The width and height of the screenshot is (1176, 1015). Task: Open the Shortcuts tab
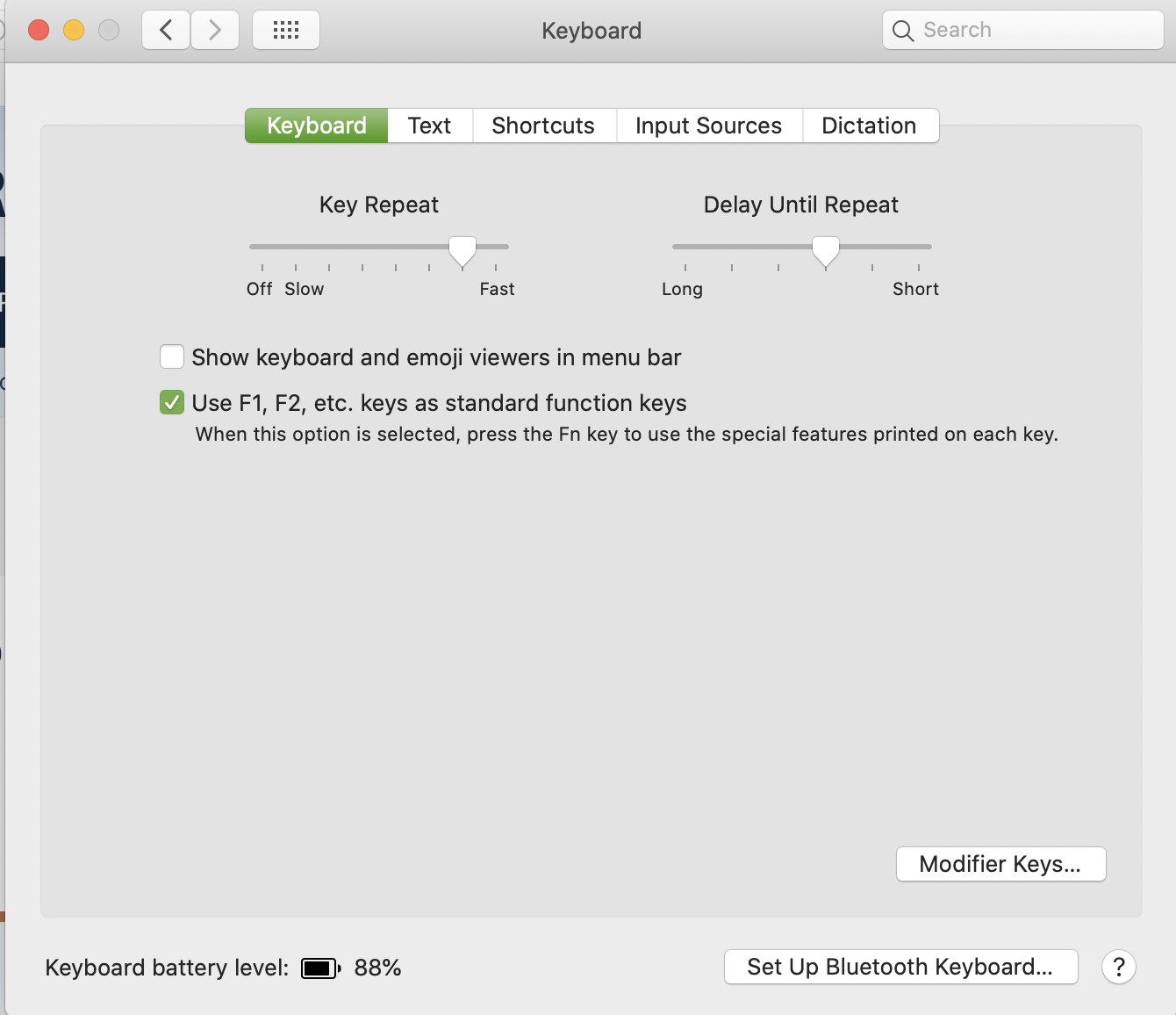(543, 126)
